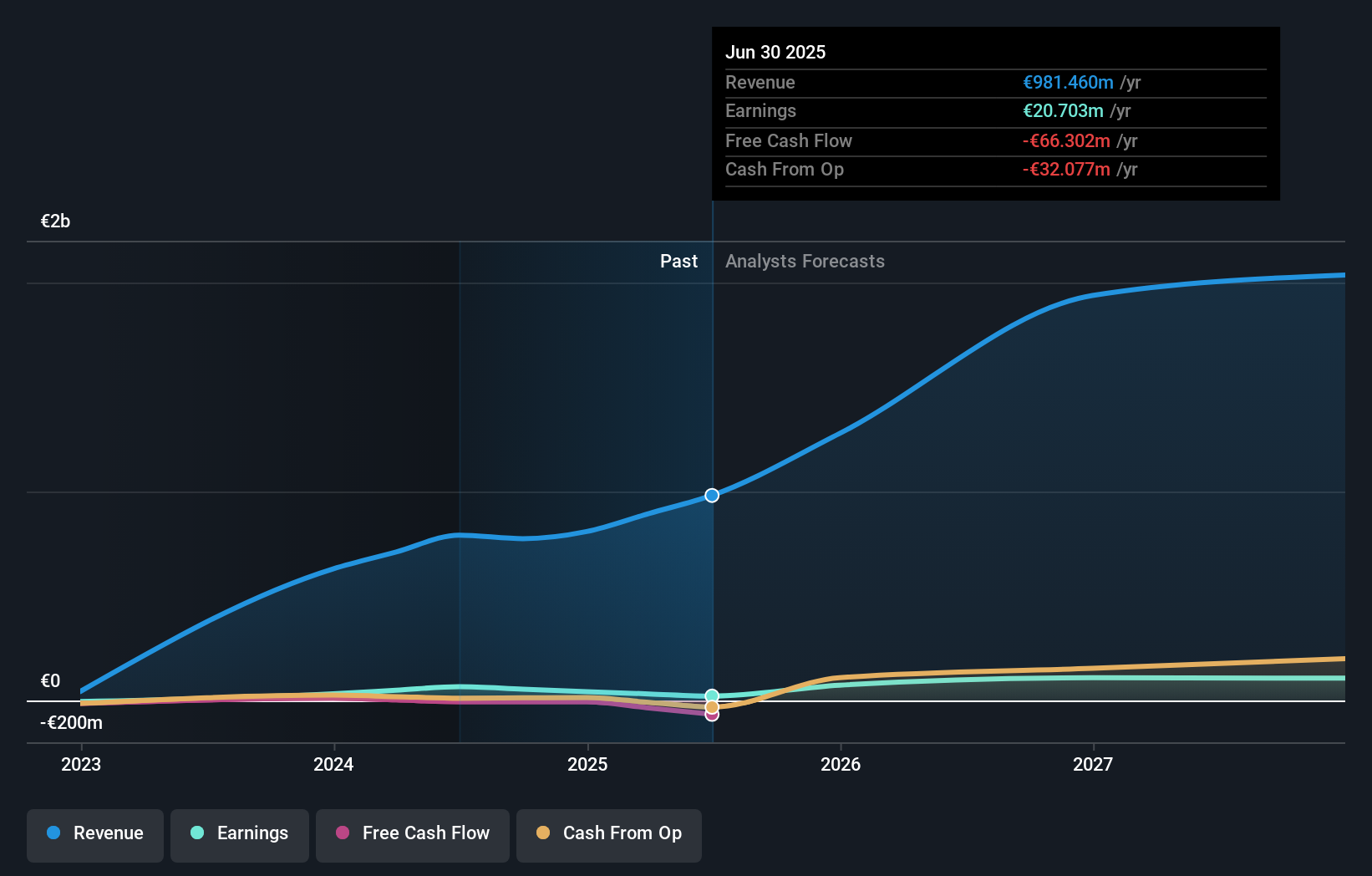Click the 2024 x-axis label

click(333, 764)
